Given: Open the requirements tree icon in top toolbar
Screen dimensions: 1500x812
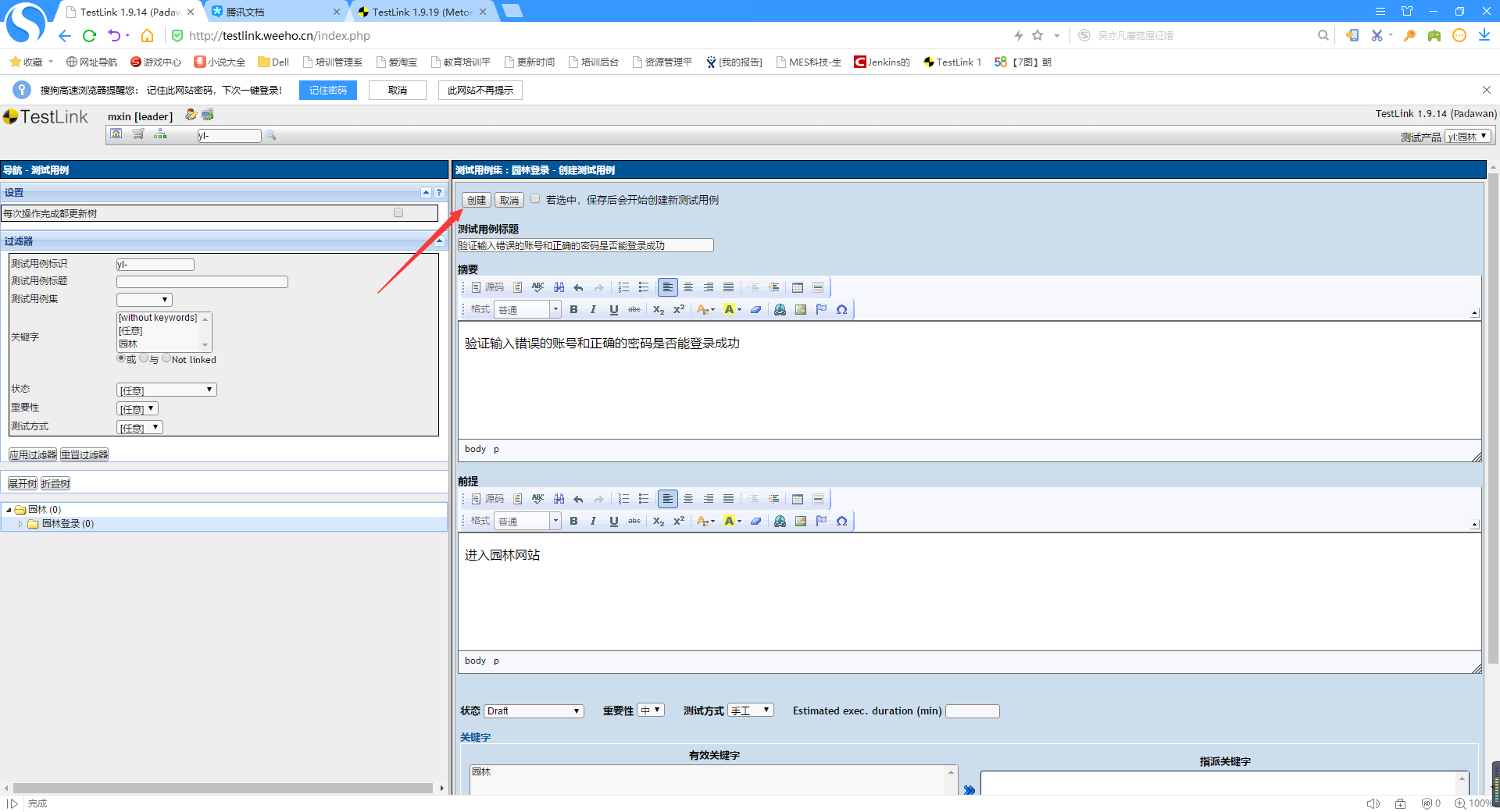Looking at the screenshot, I should 160,134.
